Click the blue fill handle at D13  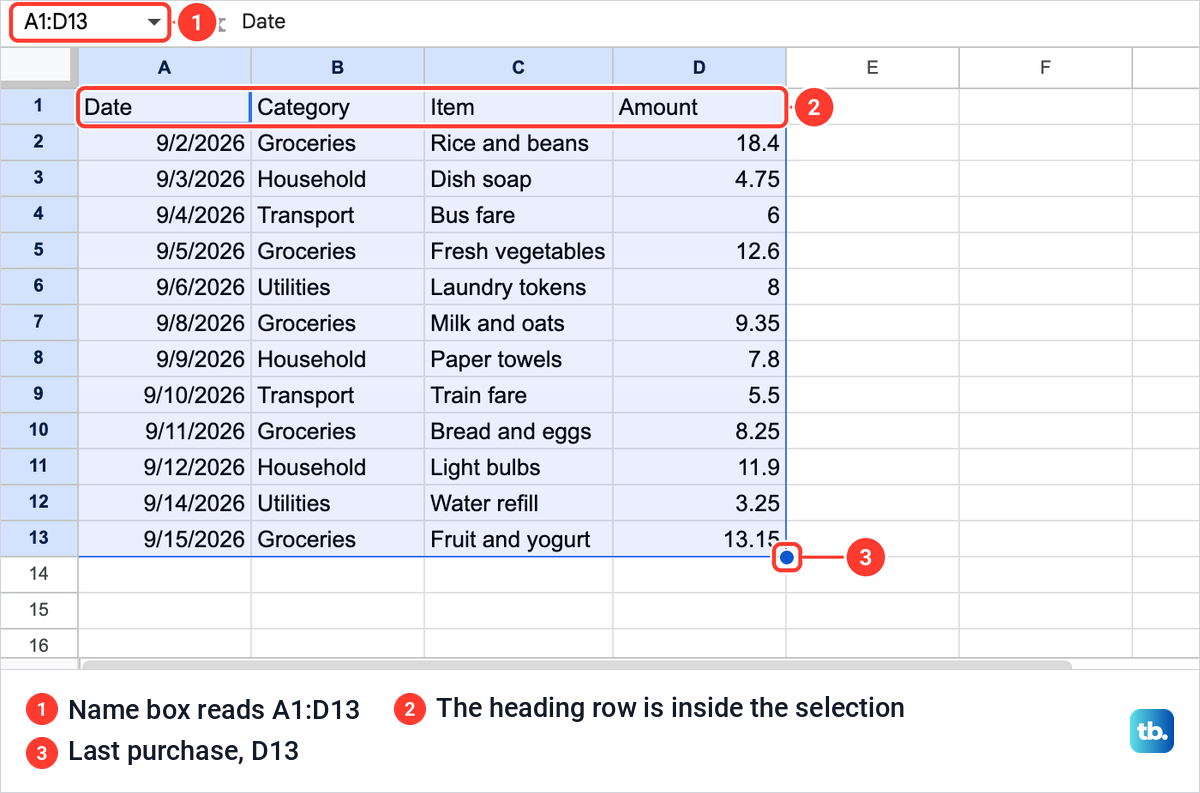click(786, 557)
